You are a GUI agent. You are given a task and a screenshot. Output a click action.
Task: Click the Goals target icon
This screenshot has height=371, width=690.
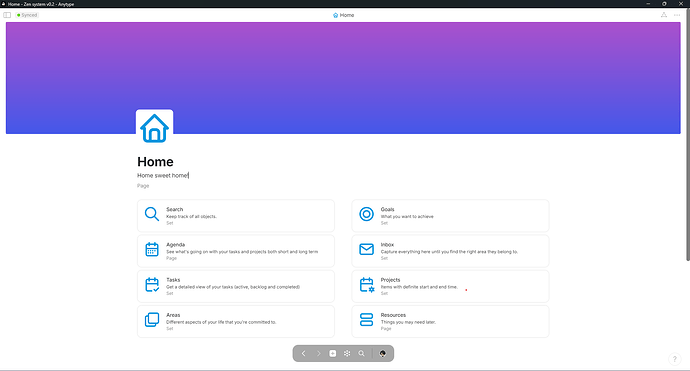tap(366, 214)
